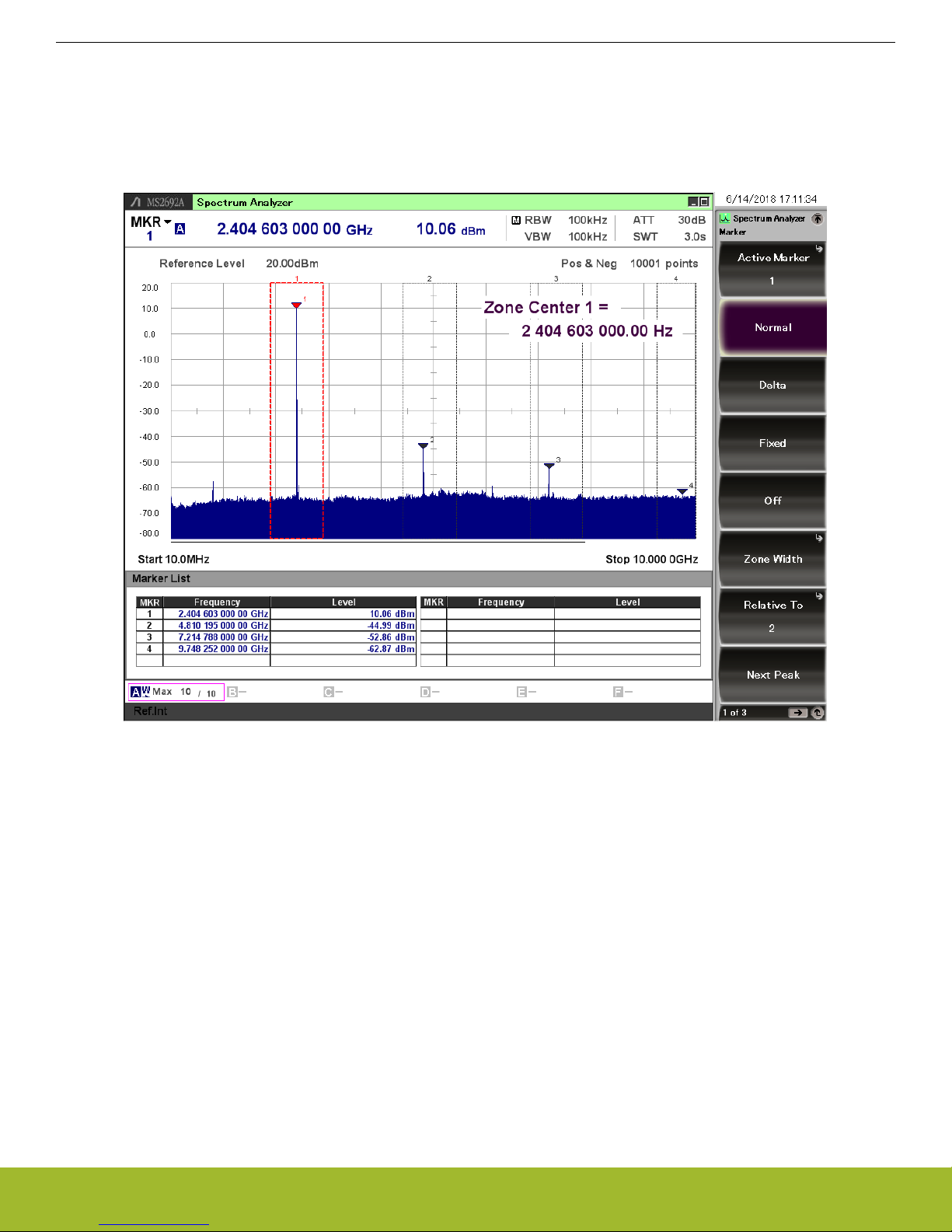Minimize the Spectrum Analyzer window
Viewport: 952px width, 1232px height.
pyautogui.click(x=693, y=202)
